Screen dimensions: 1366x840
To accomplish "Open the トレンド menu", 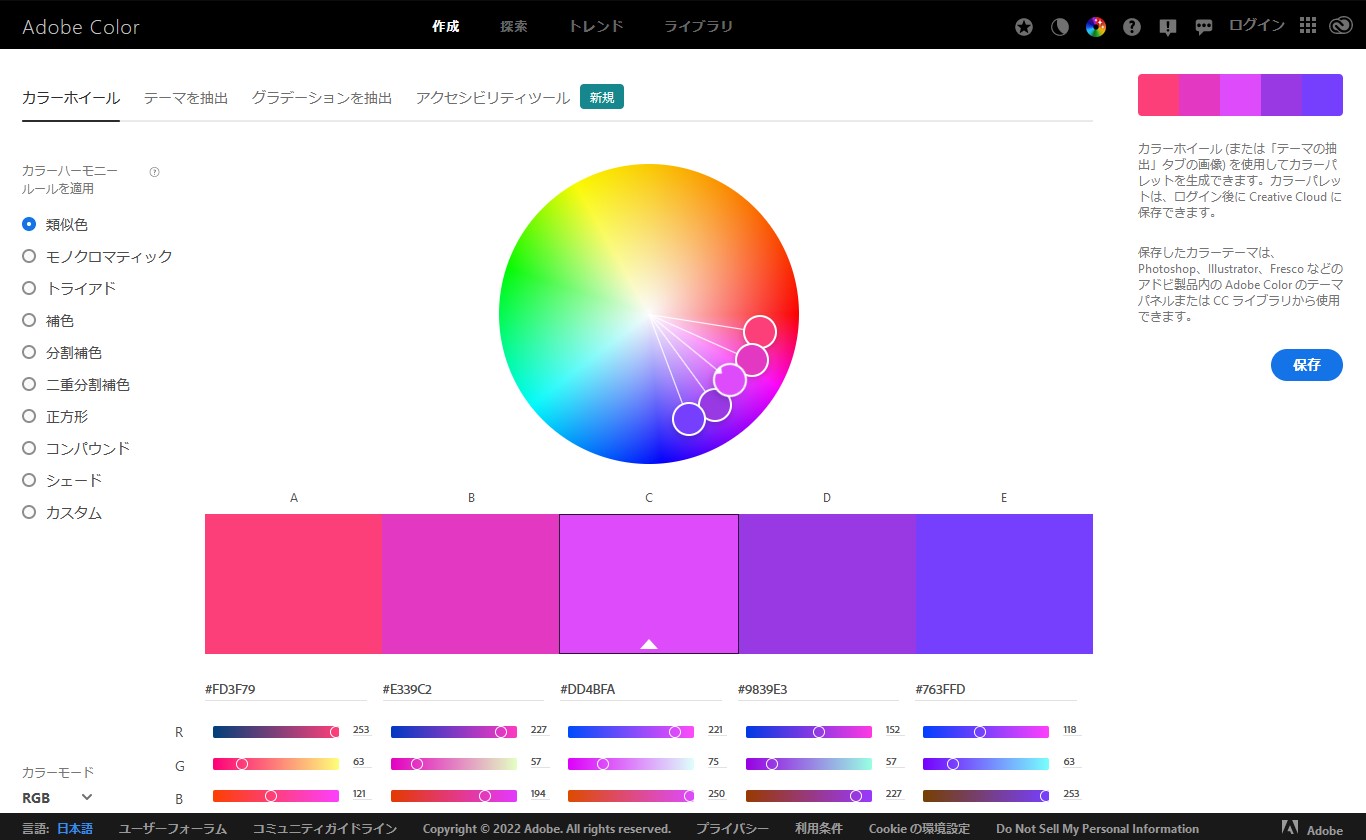I will (x=596, y=26).
